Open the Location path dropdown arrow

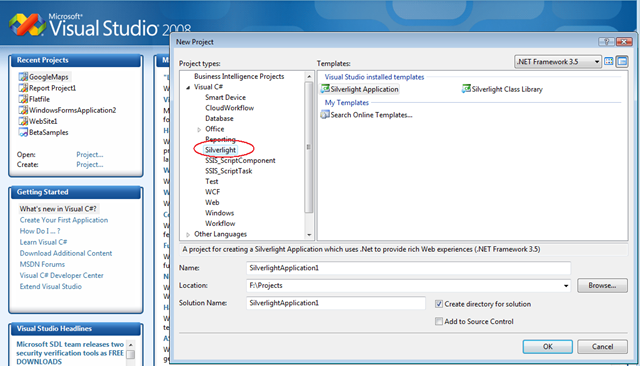point(566,286)
